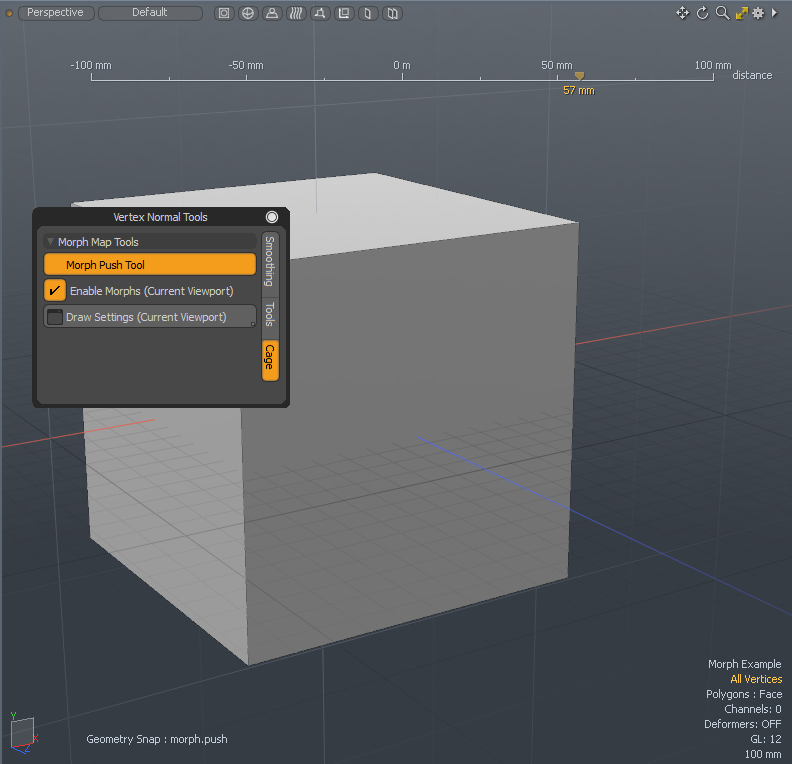Toggle the Vertex Normal Tools pin circle
Viewport: 792px width, 764px height.
[x=272, y=217]
